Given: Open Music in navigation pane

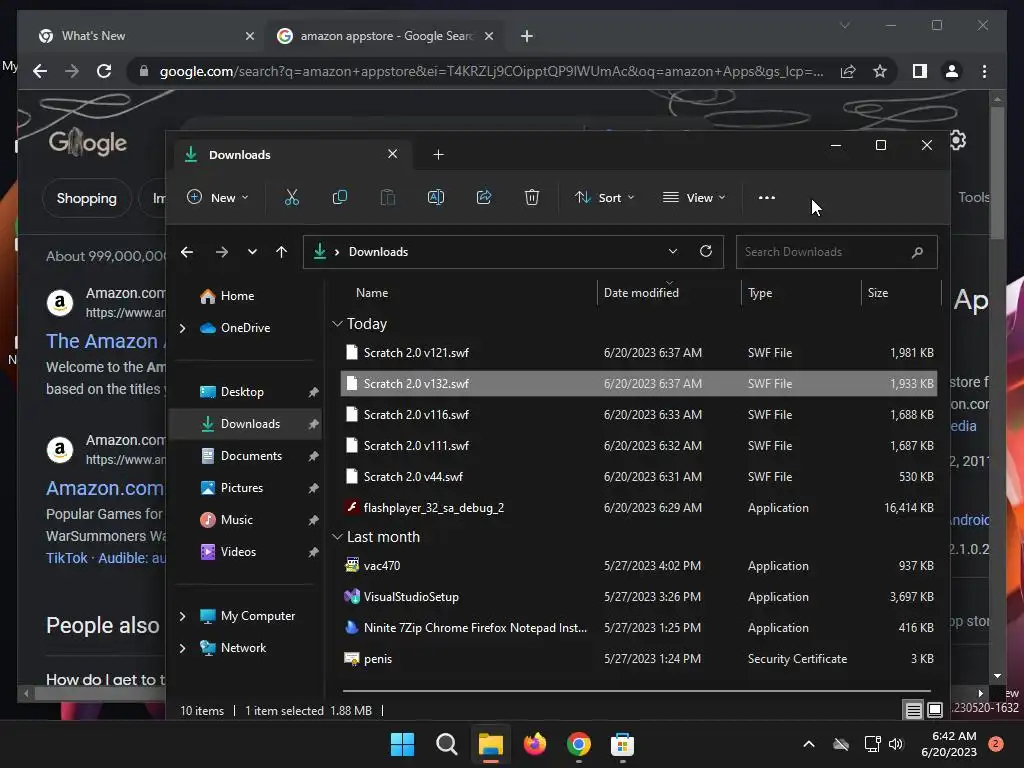Looking at the screenshot, I should [x=248, y=520].
